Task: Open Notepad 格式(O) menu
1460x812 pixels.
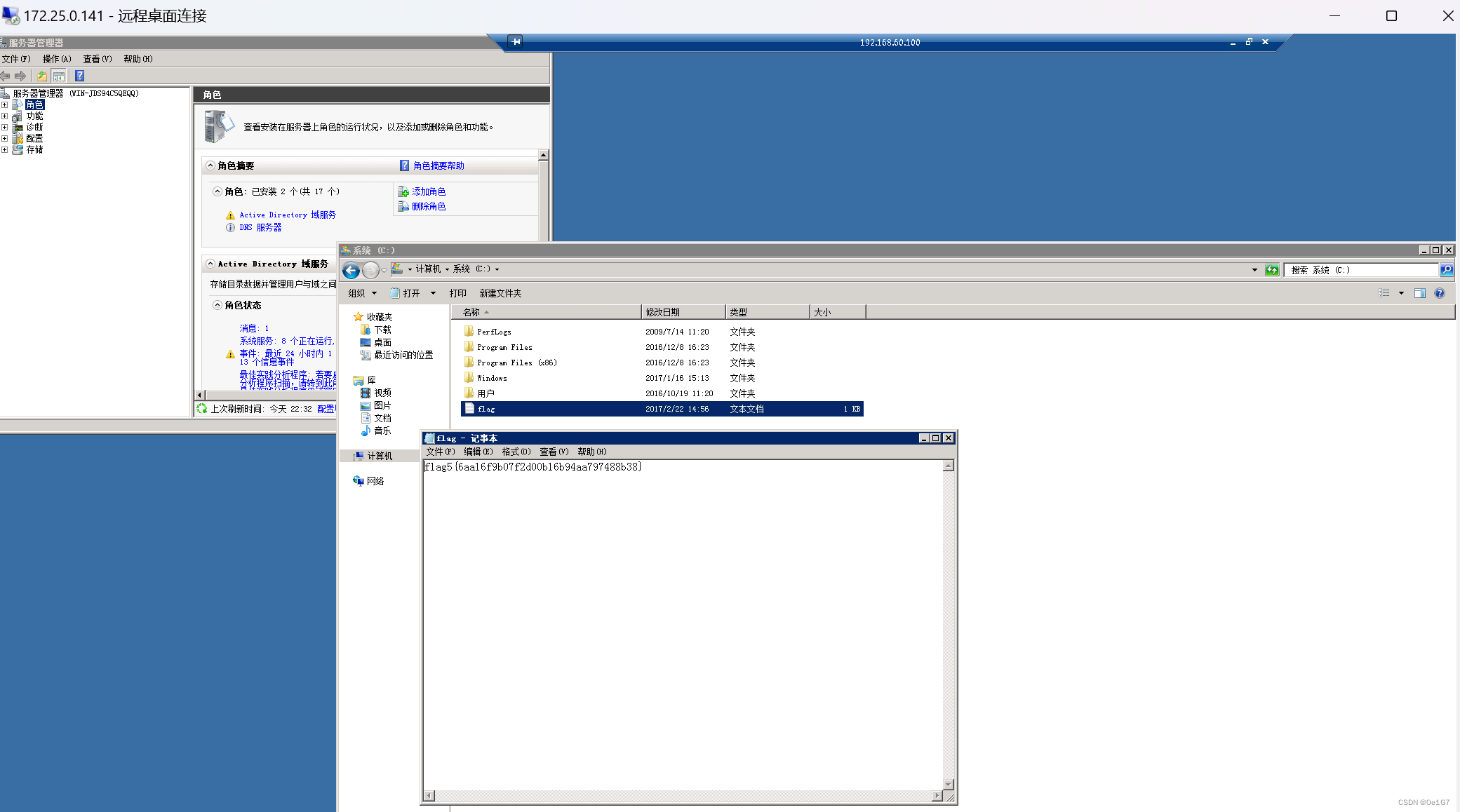Action: [516, 452]
